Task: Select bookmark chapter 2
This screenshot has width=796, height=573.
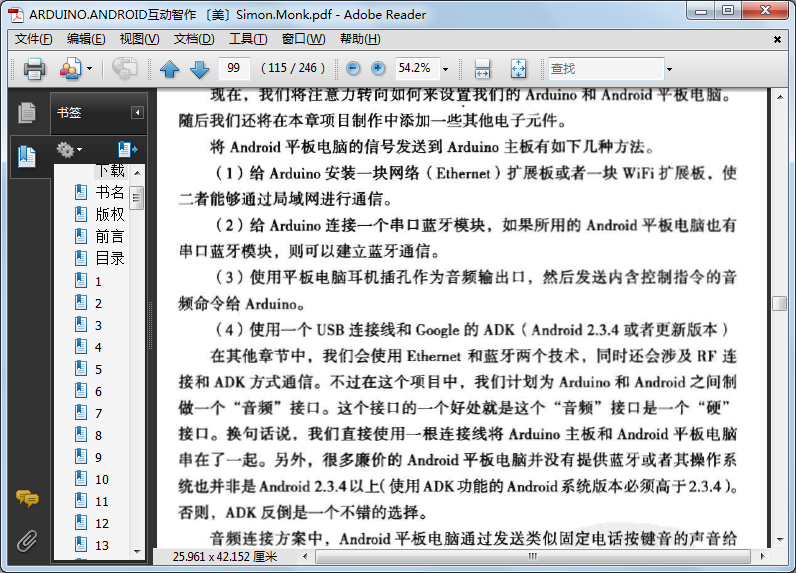Action: pos(98,304)
